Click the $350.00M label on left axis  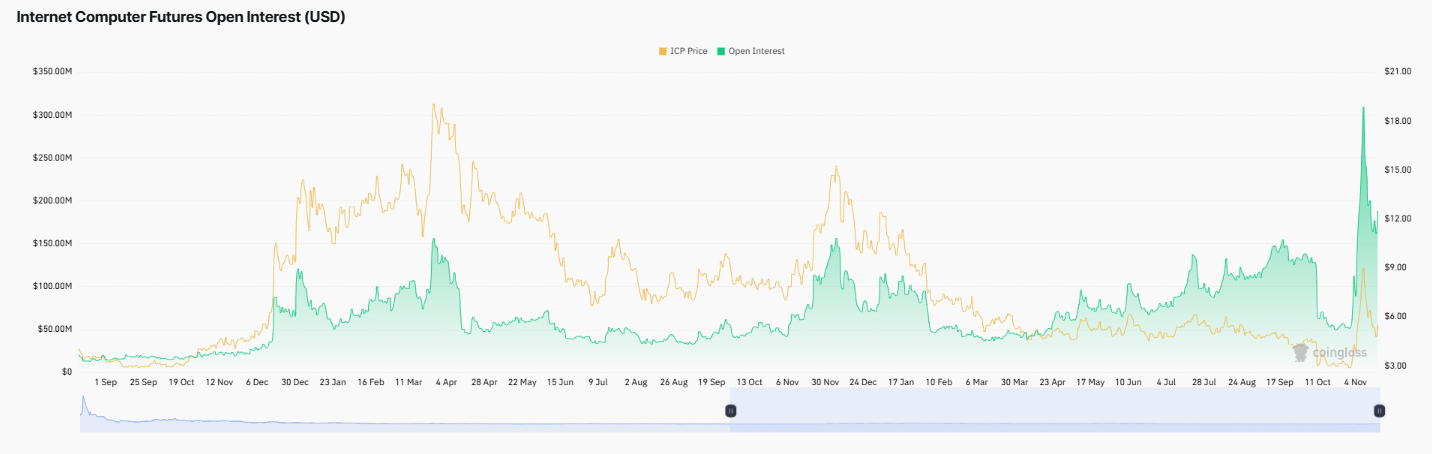[52, 72]
